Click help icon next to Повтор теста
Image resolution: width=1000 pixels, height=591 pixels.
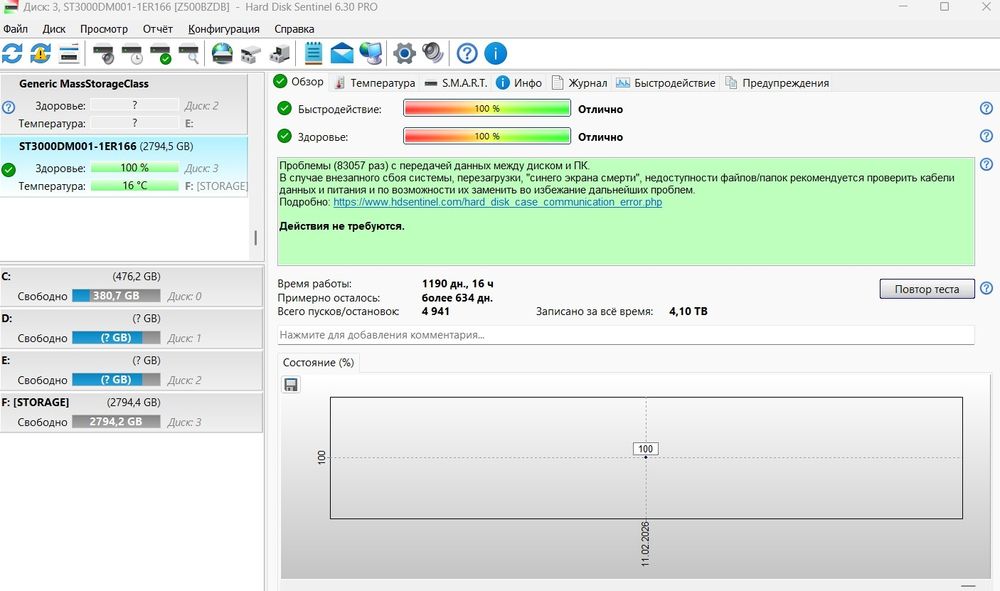pos(986,288)
